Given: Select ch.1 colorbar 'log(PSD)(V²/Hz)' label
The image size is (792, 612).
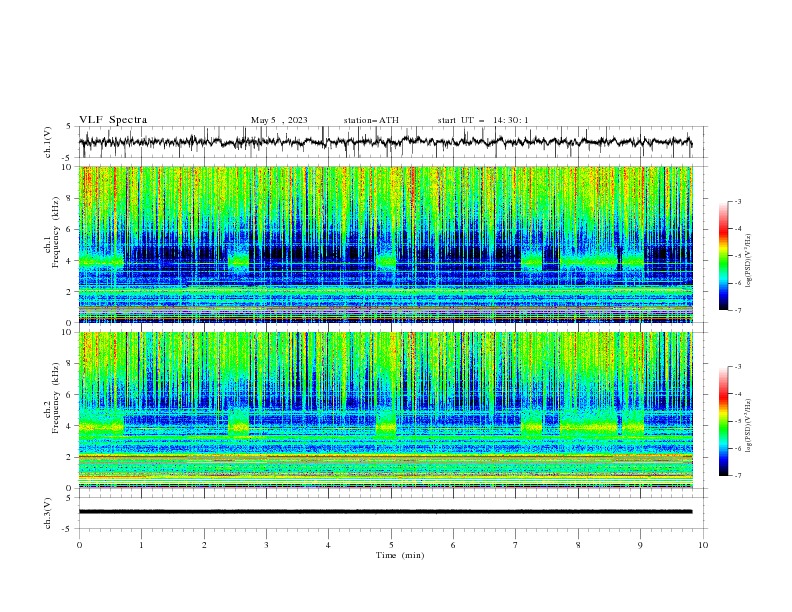Looking at the screenshot, I should click(749, 261).
